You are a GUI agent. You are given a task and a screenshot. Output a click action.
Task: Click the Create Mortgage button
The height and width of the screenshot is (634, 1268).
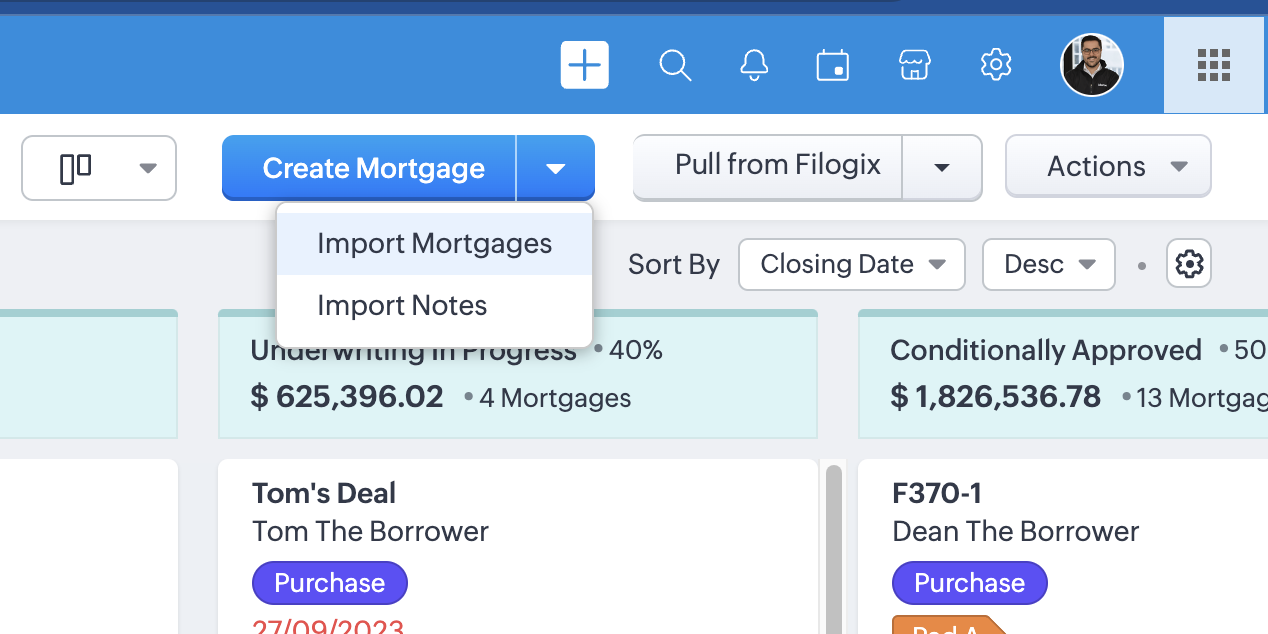tap(373, 168)
